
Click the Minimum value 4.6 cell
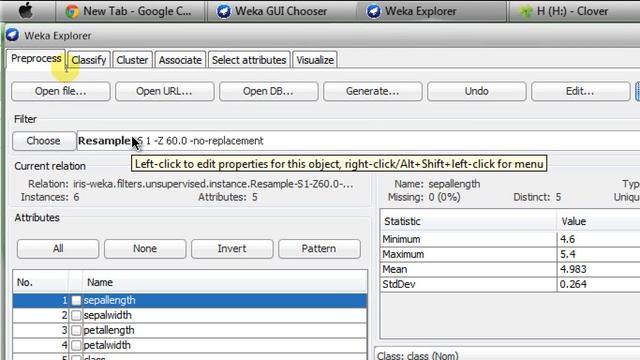(x=599, y=239)
